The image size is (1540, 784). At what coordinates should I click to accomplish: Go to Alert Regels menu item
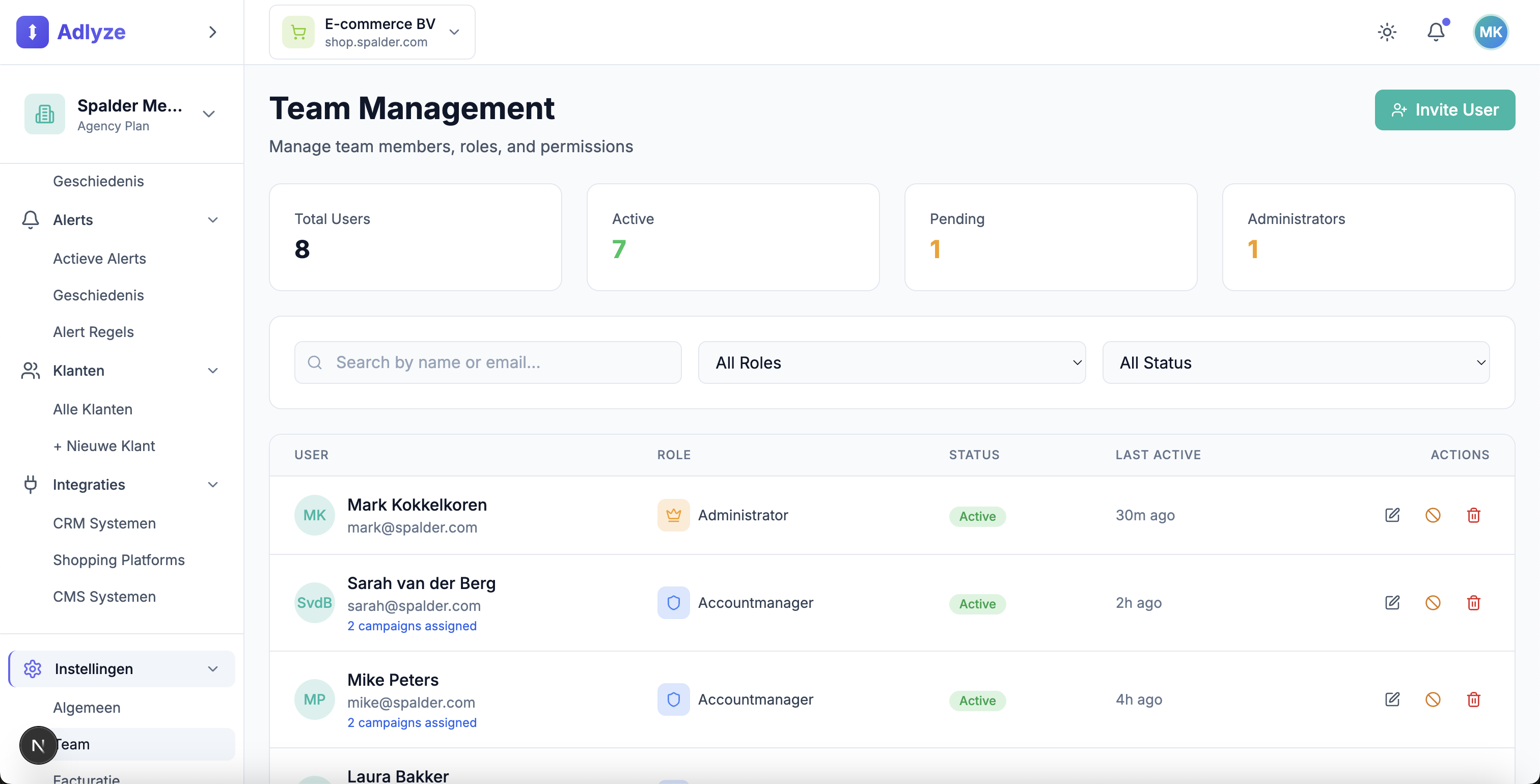[93, 331]
